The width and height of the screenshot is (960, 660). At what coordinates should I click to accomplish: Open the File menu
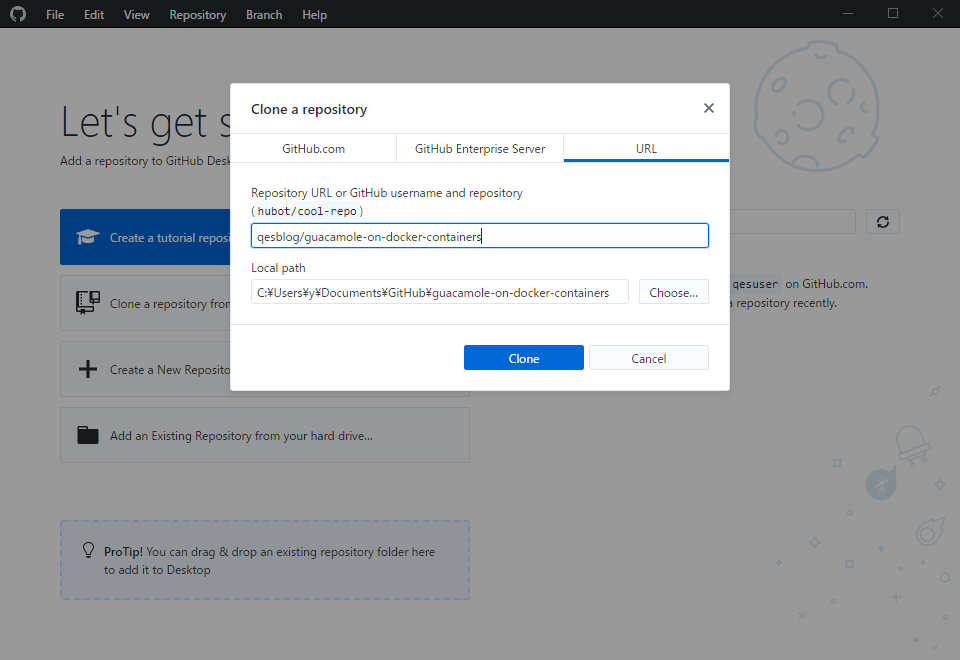click(55, 15)
